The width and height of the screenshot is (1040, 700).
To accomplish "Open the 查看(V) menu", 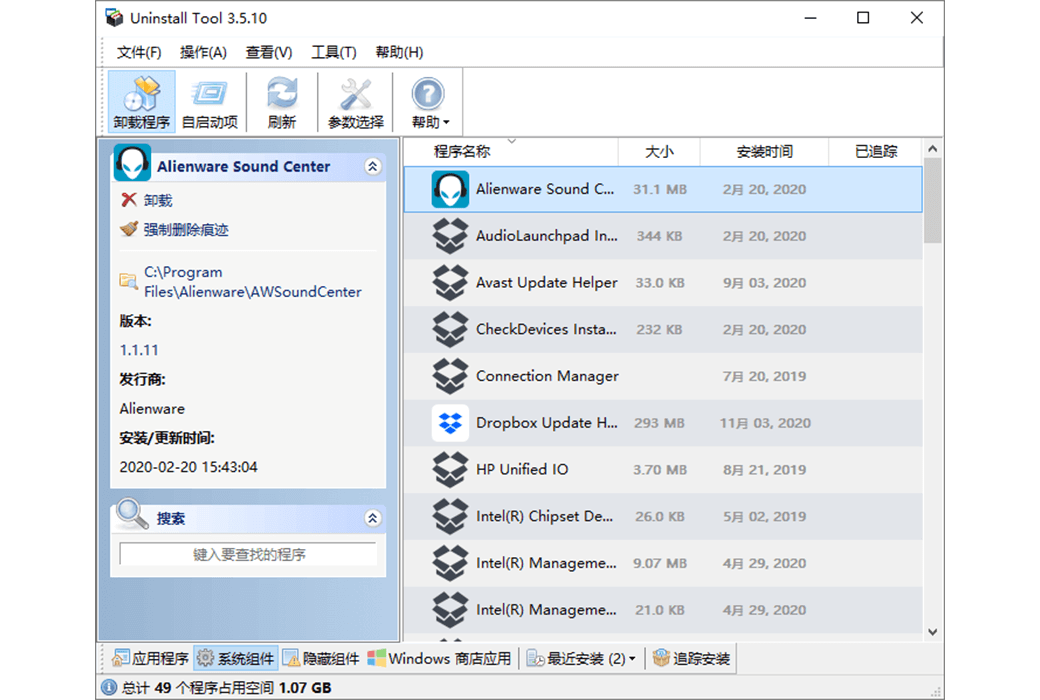I will point(269,52).
